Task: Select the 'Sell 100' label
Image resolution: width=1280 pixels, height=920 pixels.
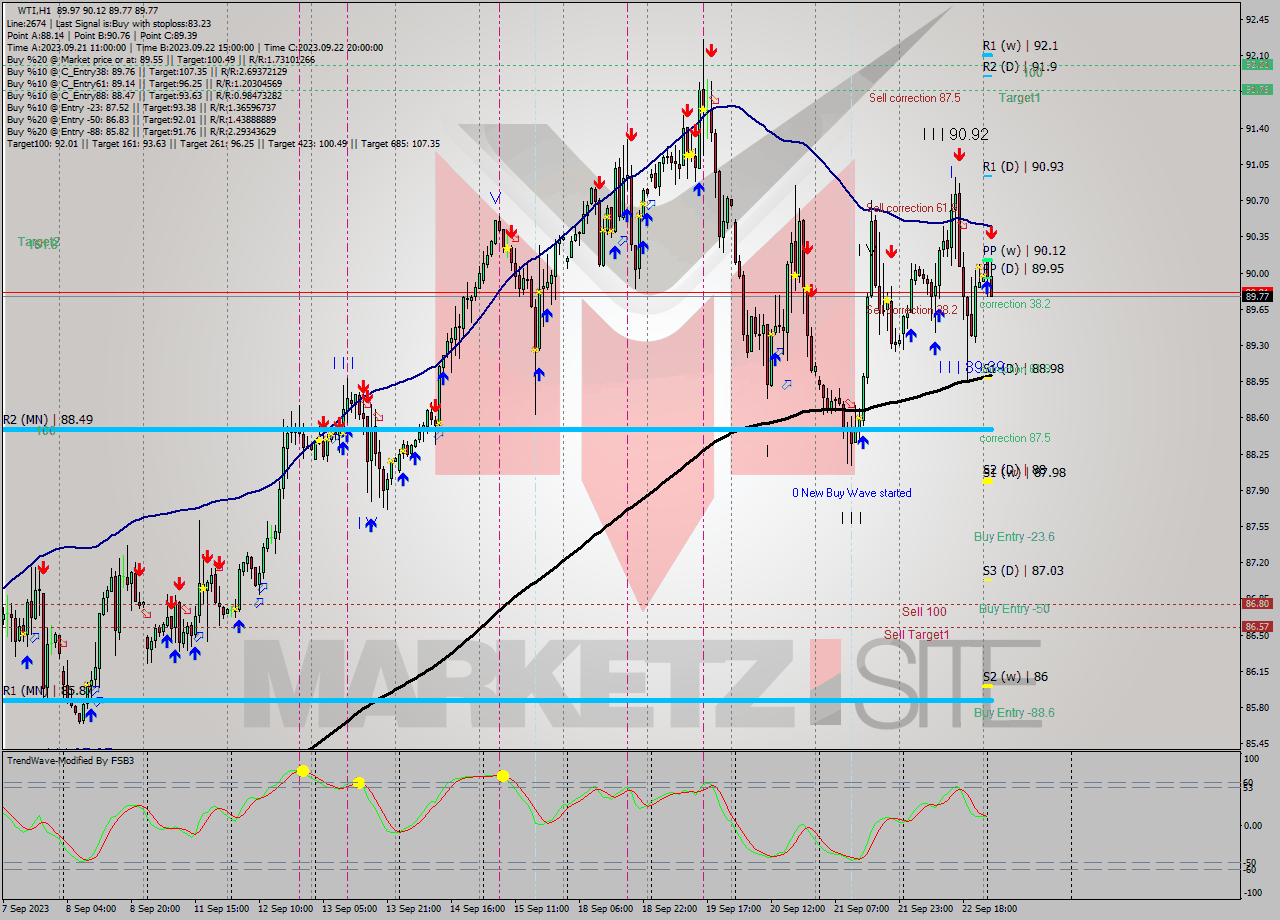Action: click(x=924, y=612)
